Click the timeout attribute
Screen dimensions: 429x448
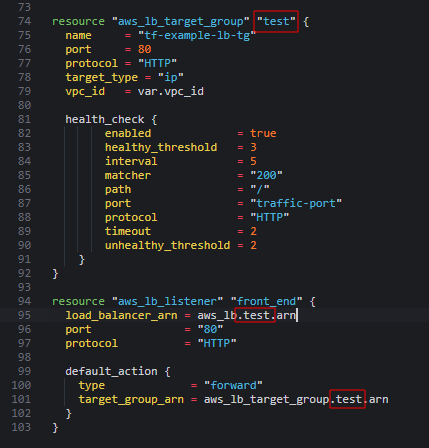[128, 231]
